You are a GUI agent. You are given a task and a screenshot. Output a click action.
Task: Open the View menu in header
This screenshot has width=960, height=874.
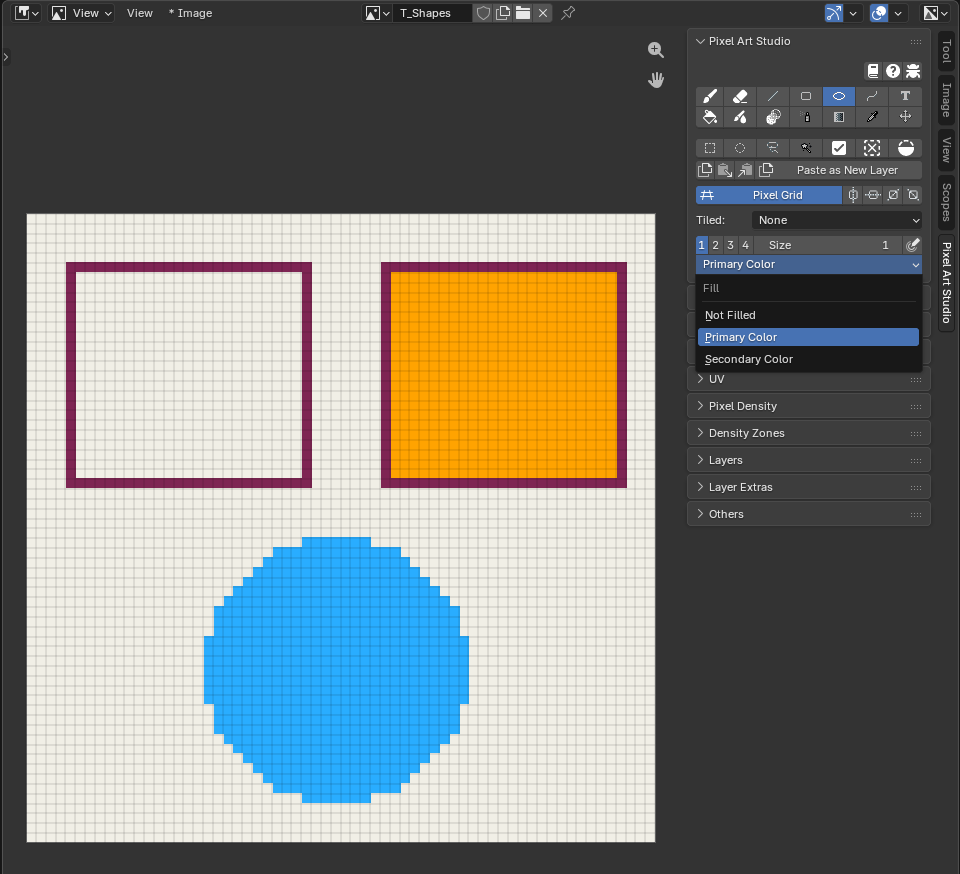(140, 13)
